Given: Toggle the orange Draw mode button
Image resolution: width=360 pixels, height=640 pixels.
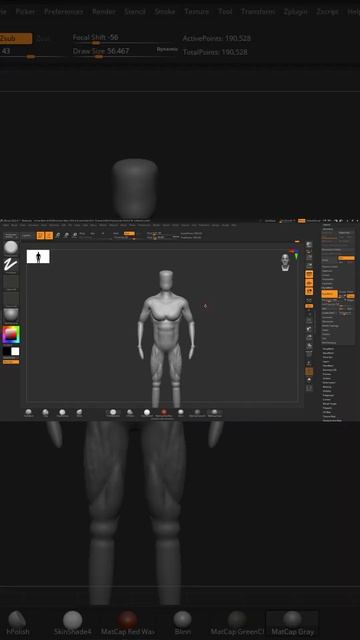Looking at the screenshot, I should (49, 236).
